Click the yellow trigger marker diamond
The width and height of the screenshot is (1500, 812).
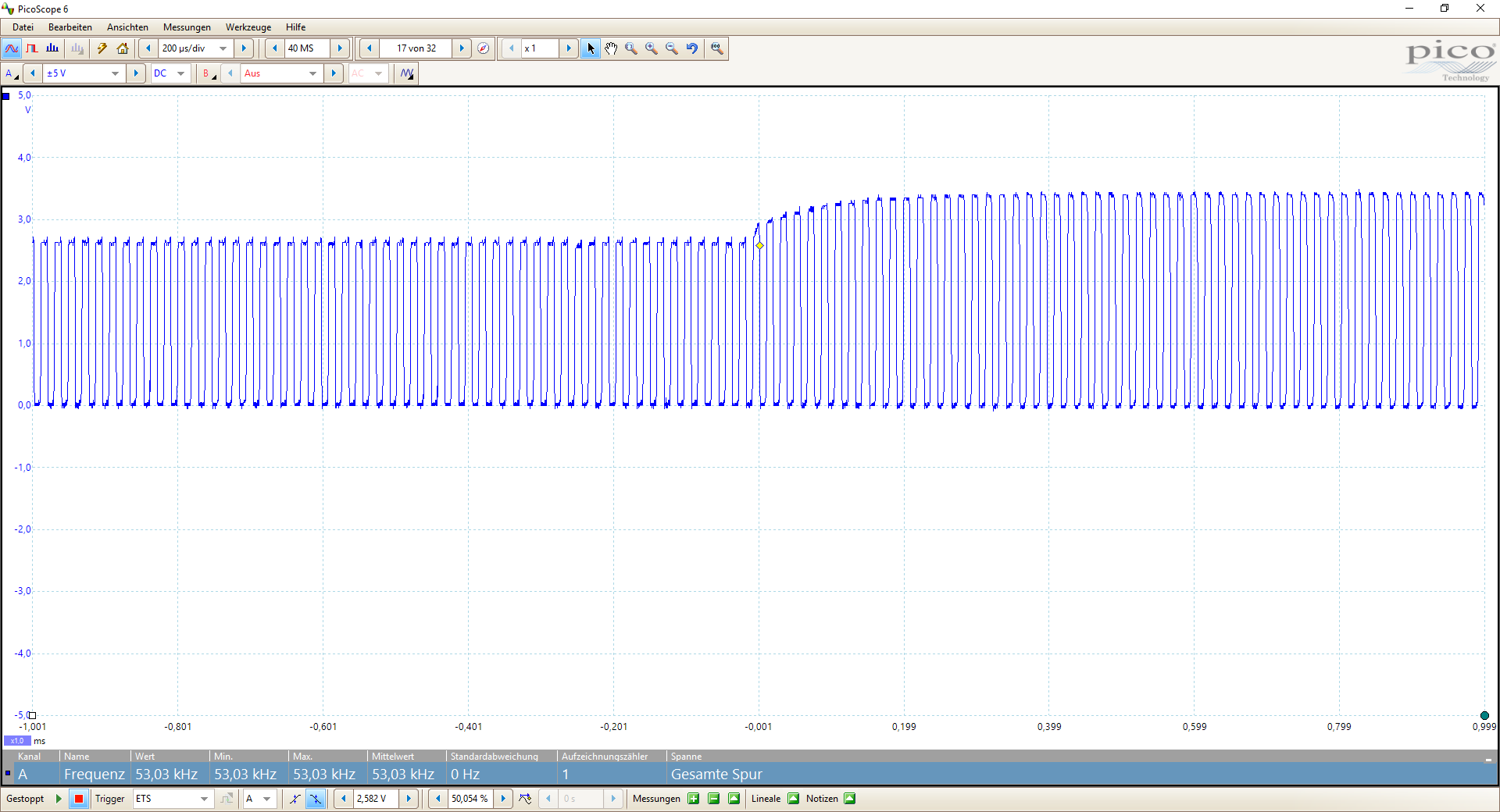[759, 245]
